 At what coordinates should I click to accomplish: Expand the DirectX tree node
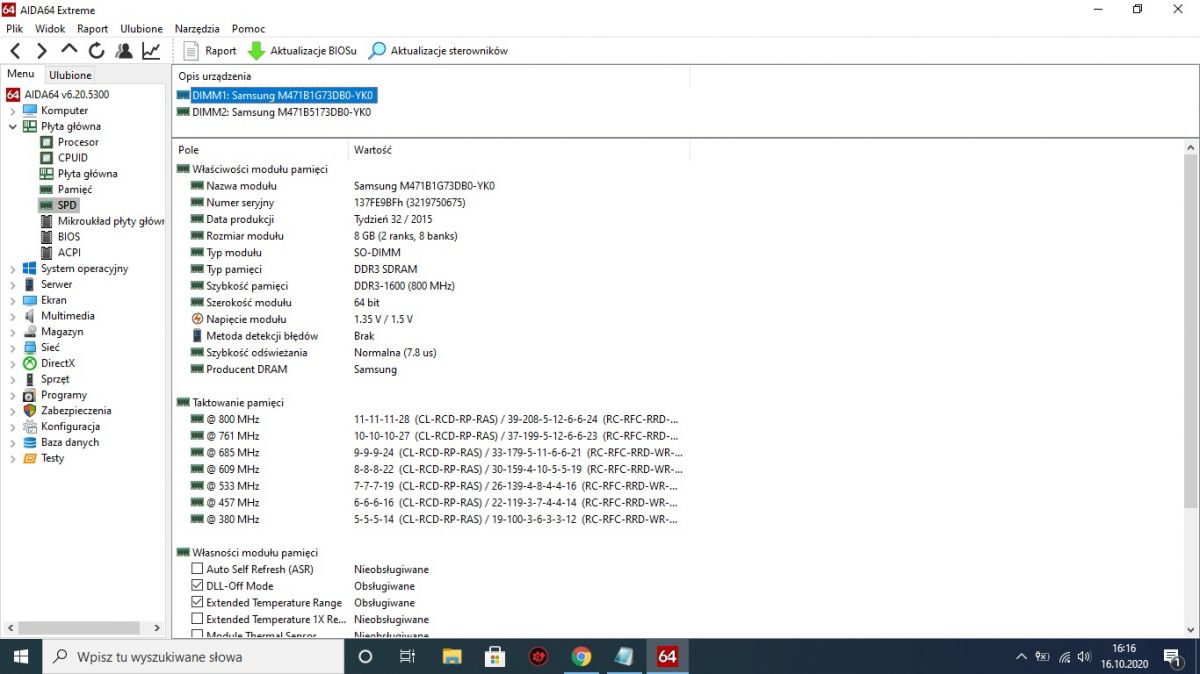pyautogui.click(x=13, y=363)
